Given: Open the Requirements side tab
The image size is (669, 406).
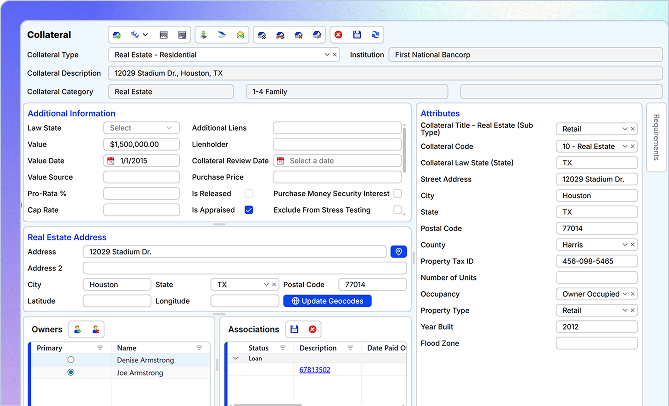Looking at the screenshot, I should pos(657,138).
